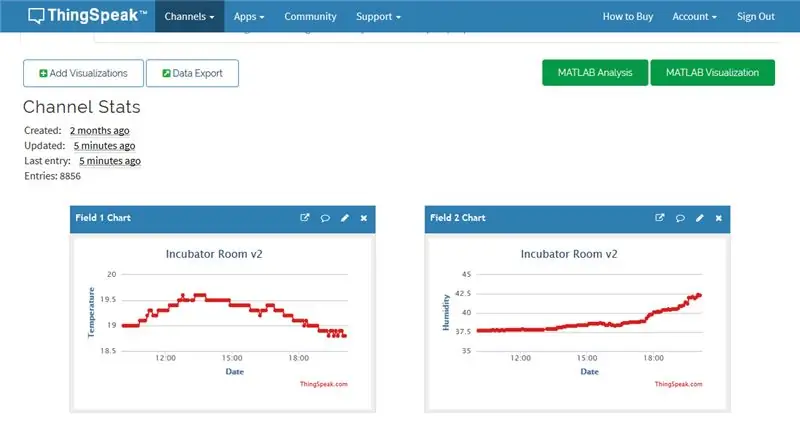Screen dimensions: 800x423
Task: Click the 19.5 value on temperature axis
Action: pos(108,300)
